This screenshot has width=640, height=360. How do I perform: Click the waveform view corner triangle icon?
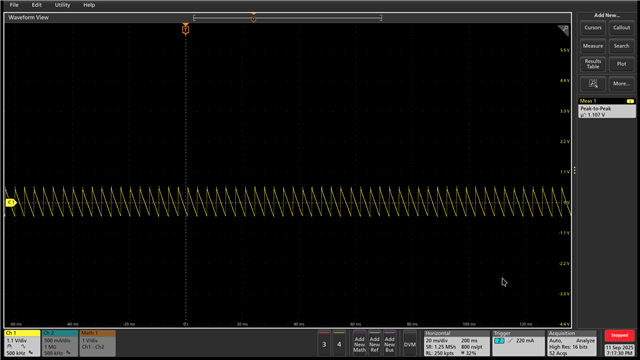564,30
